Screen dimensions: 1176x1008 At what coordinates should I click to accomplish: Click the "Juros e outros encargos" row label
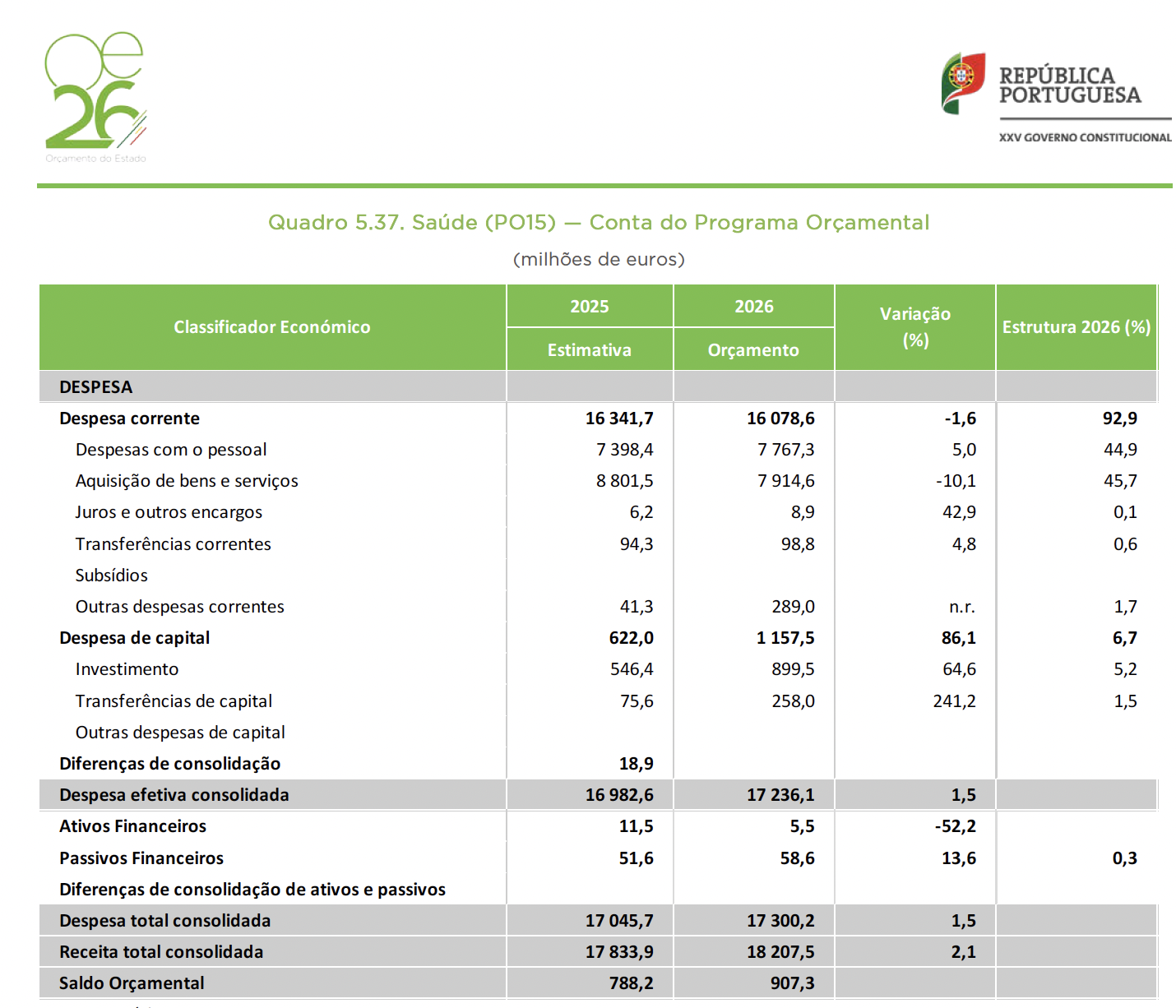tap(169, 512)
